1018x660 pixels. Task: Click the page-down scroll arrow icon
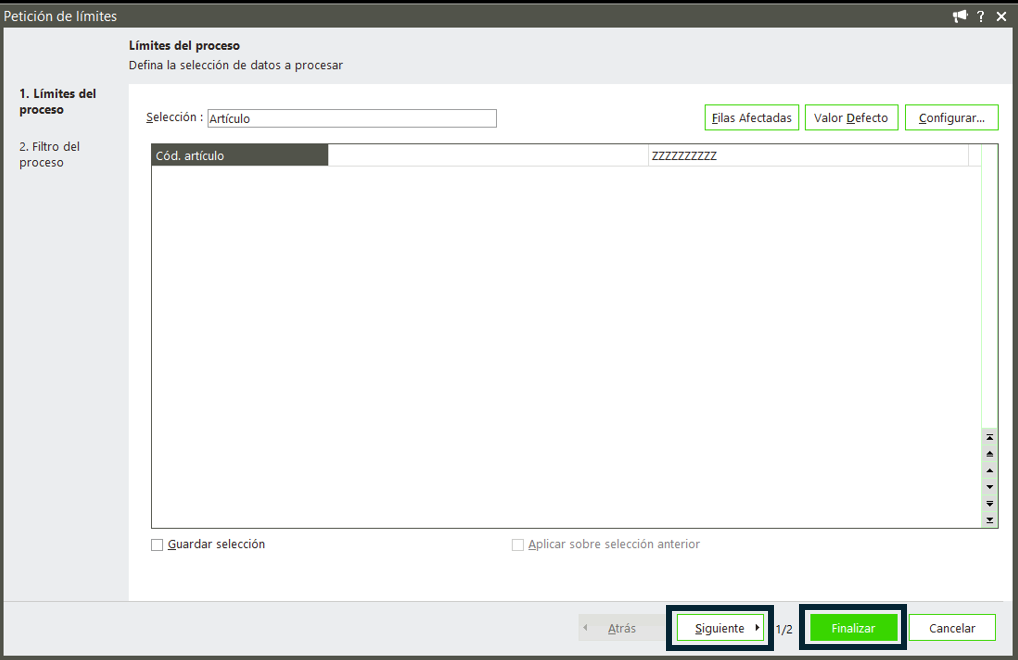[x=989, y=503]
